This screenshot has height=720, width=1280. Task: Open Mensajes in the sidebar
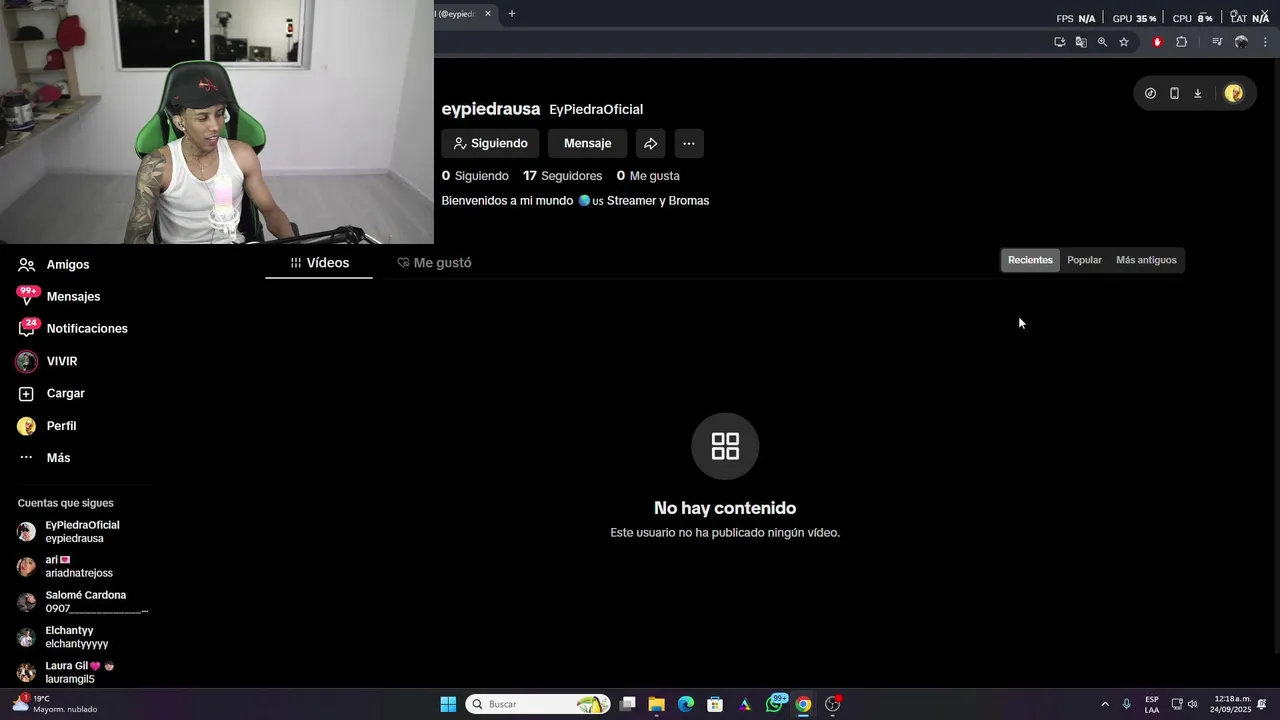[x=59, y=297]
